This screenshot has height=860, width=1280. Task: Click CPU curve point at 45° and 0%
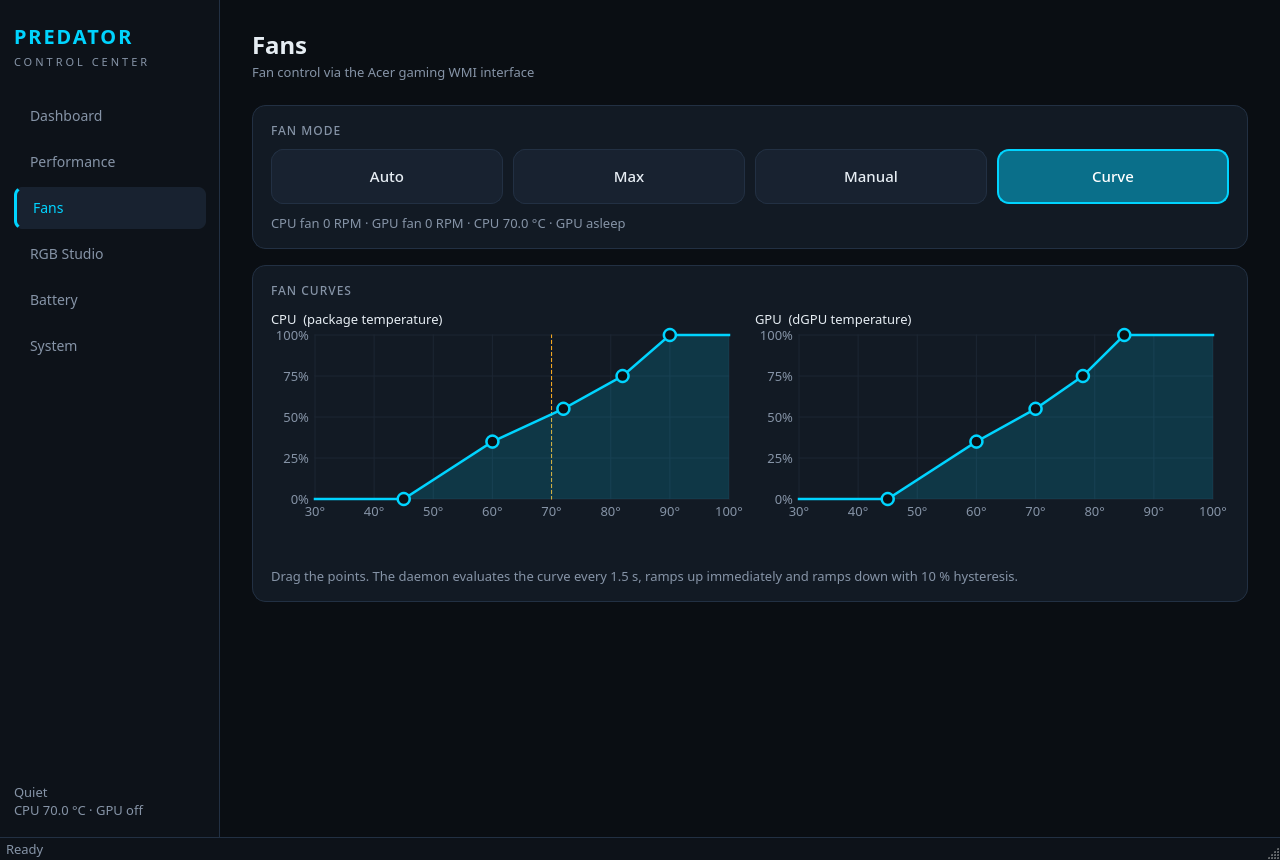coord(404,499)
